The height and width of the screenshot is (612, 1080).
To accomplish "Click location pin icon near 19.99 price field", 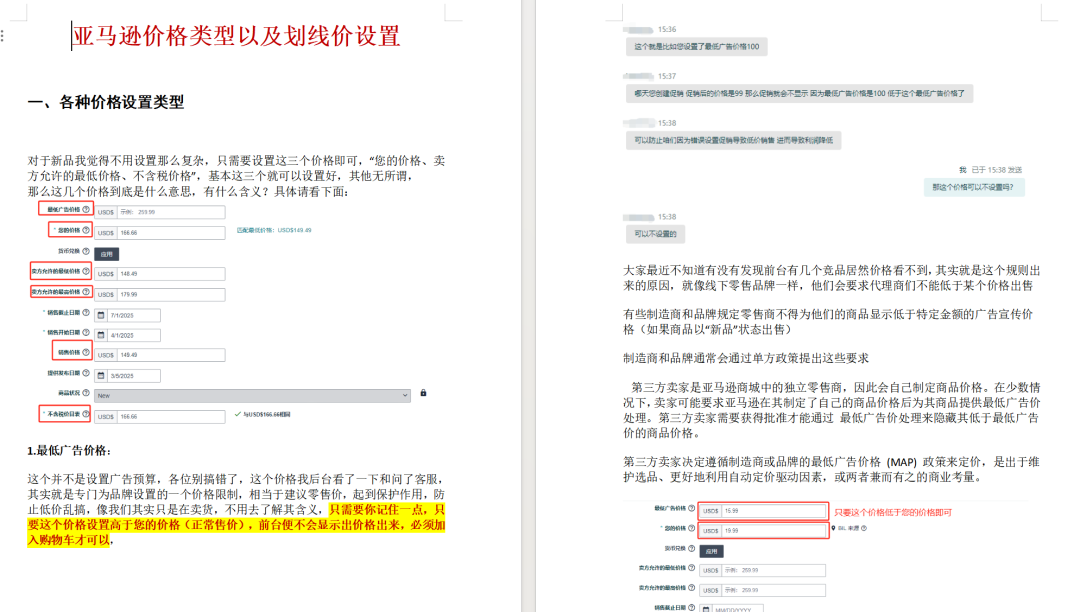I will (833, 529).
